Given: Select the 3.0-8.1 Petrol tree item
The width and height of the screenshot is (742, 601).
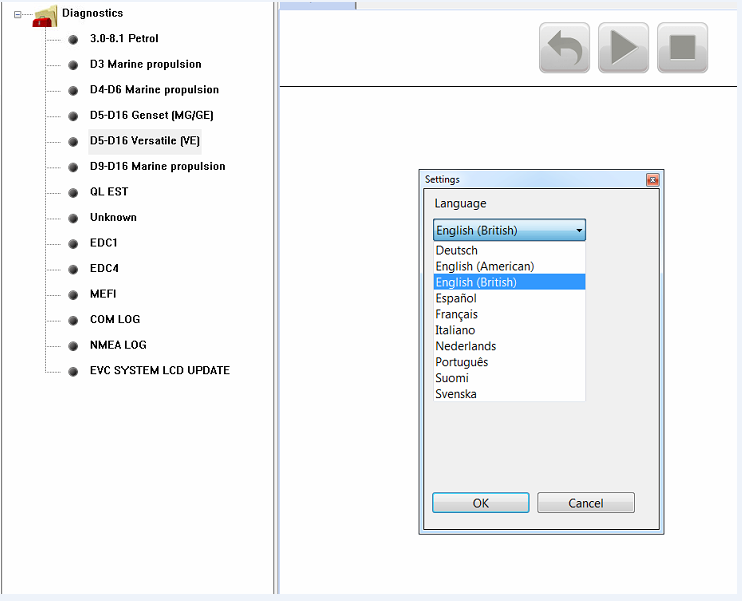Looking at the screenshot, I should point(124,38).
